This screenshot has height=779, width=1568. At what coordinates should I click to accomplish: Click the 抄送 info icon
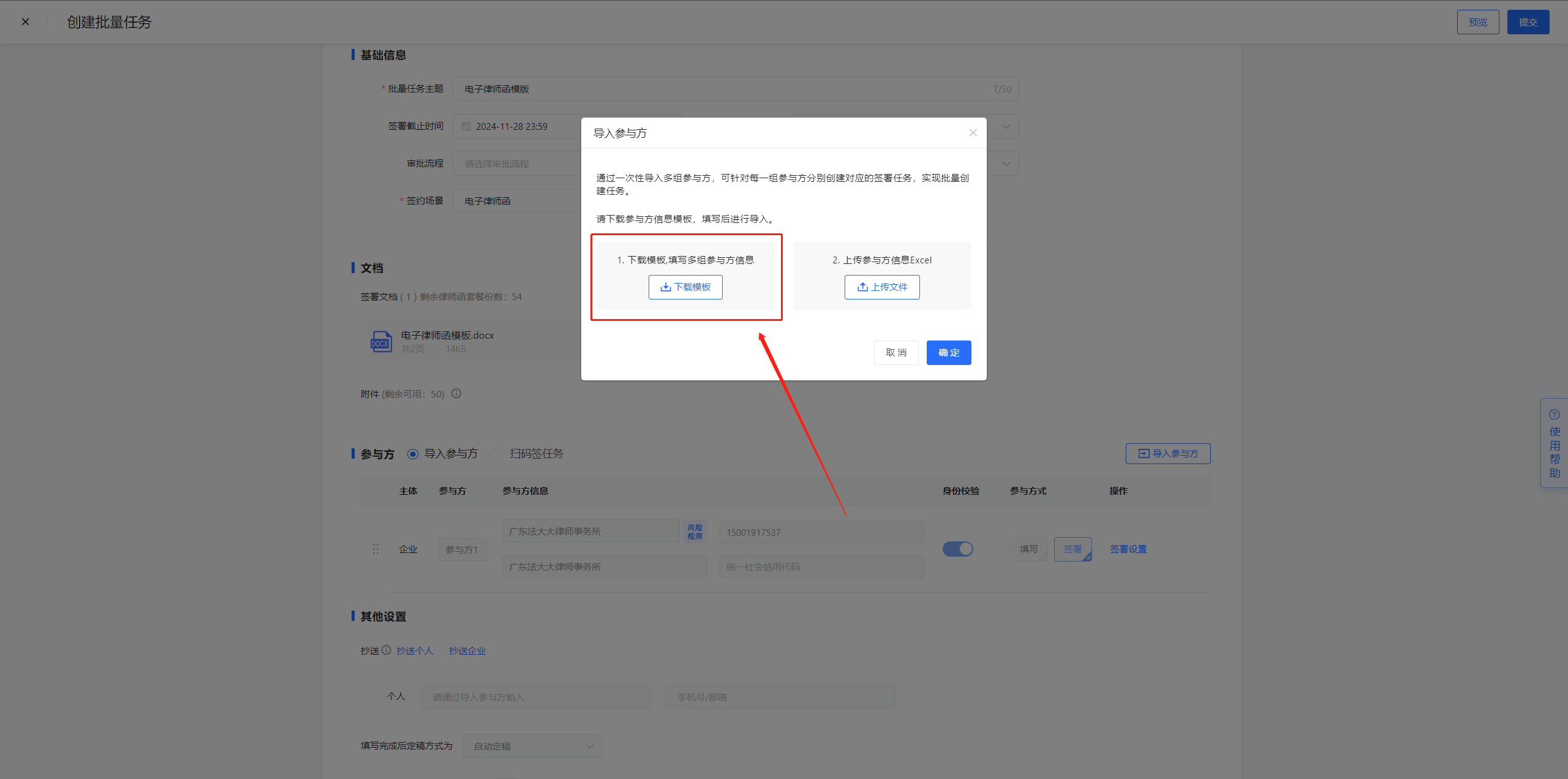tap(386, 650)
